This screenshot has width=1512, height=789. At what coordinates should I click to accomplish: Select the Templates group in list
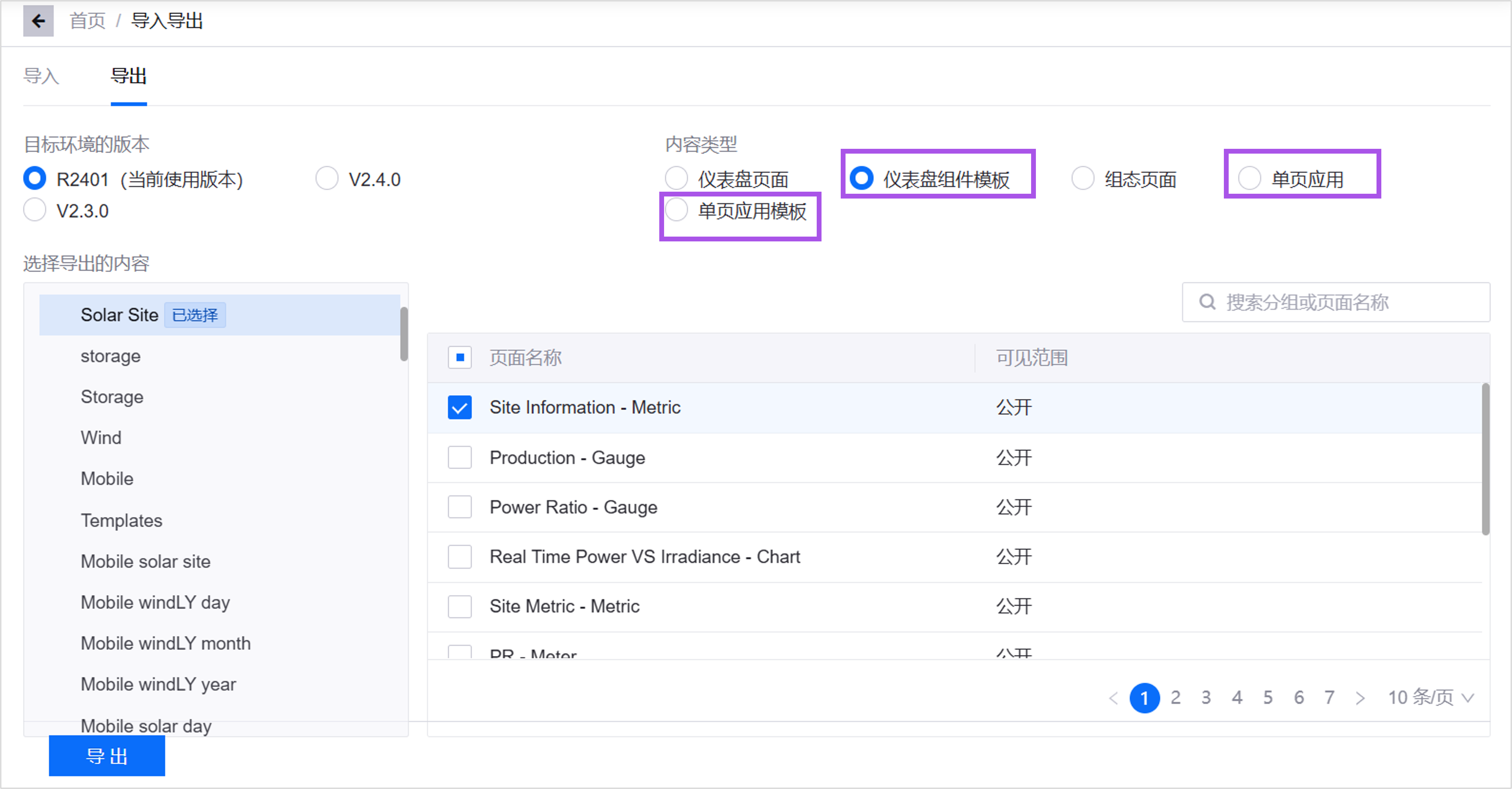tap(121, 520)
